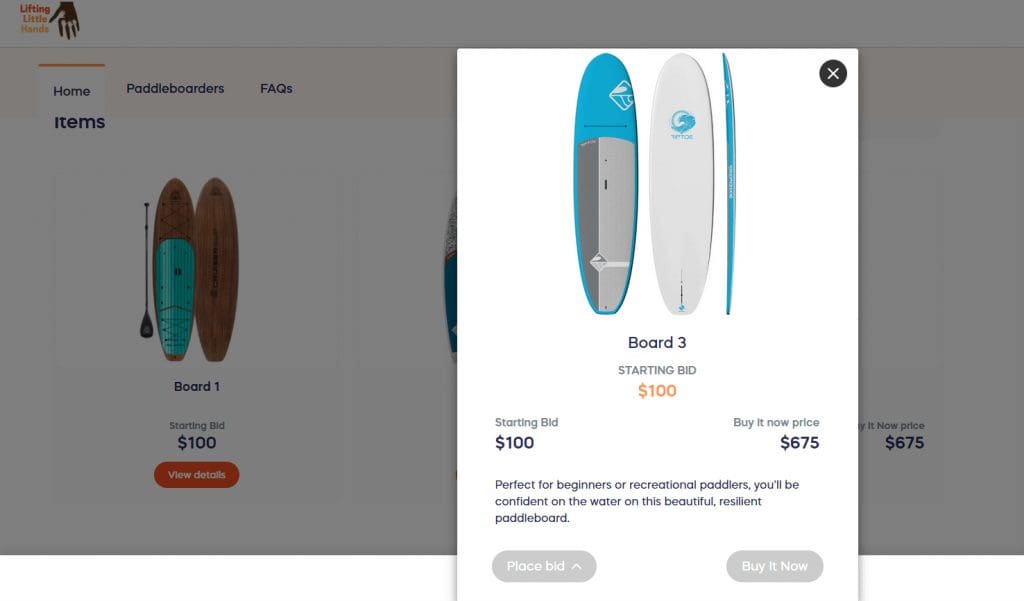Click the $100 starting bid under Board 1

pyautogui.click(x=196, y=443)
